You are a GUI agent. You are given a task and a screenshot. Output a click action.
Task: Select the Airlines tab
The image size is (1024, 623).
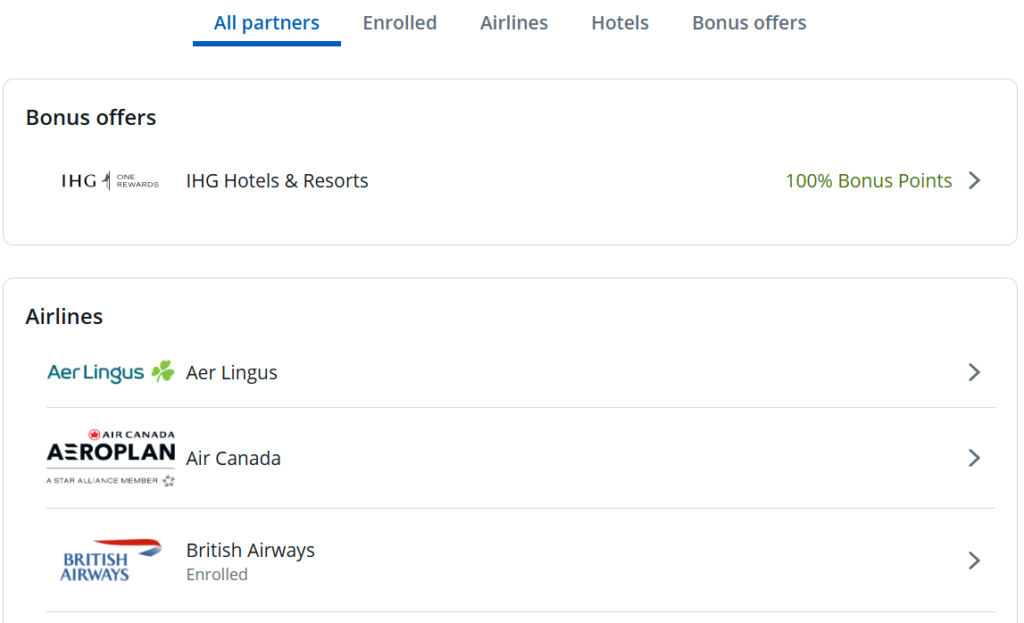(513, 22)
